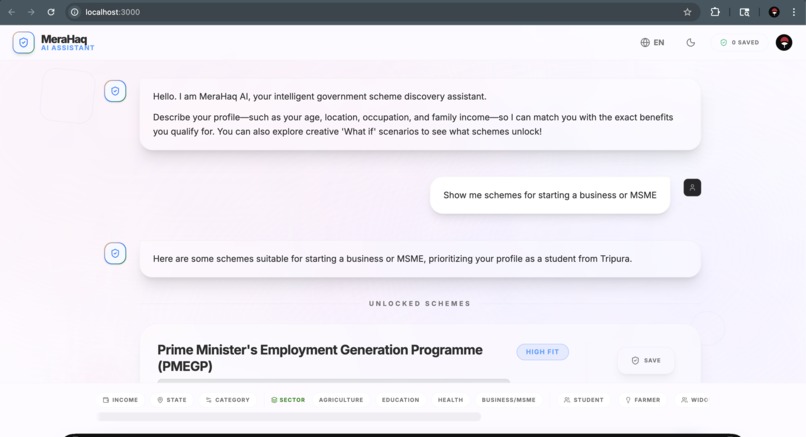This screenshot has height=437, width=806.
Task: Select the State filter chip
Action: pyautogui.click(x=172, y=399)
